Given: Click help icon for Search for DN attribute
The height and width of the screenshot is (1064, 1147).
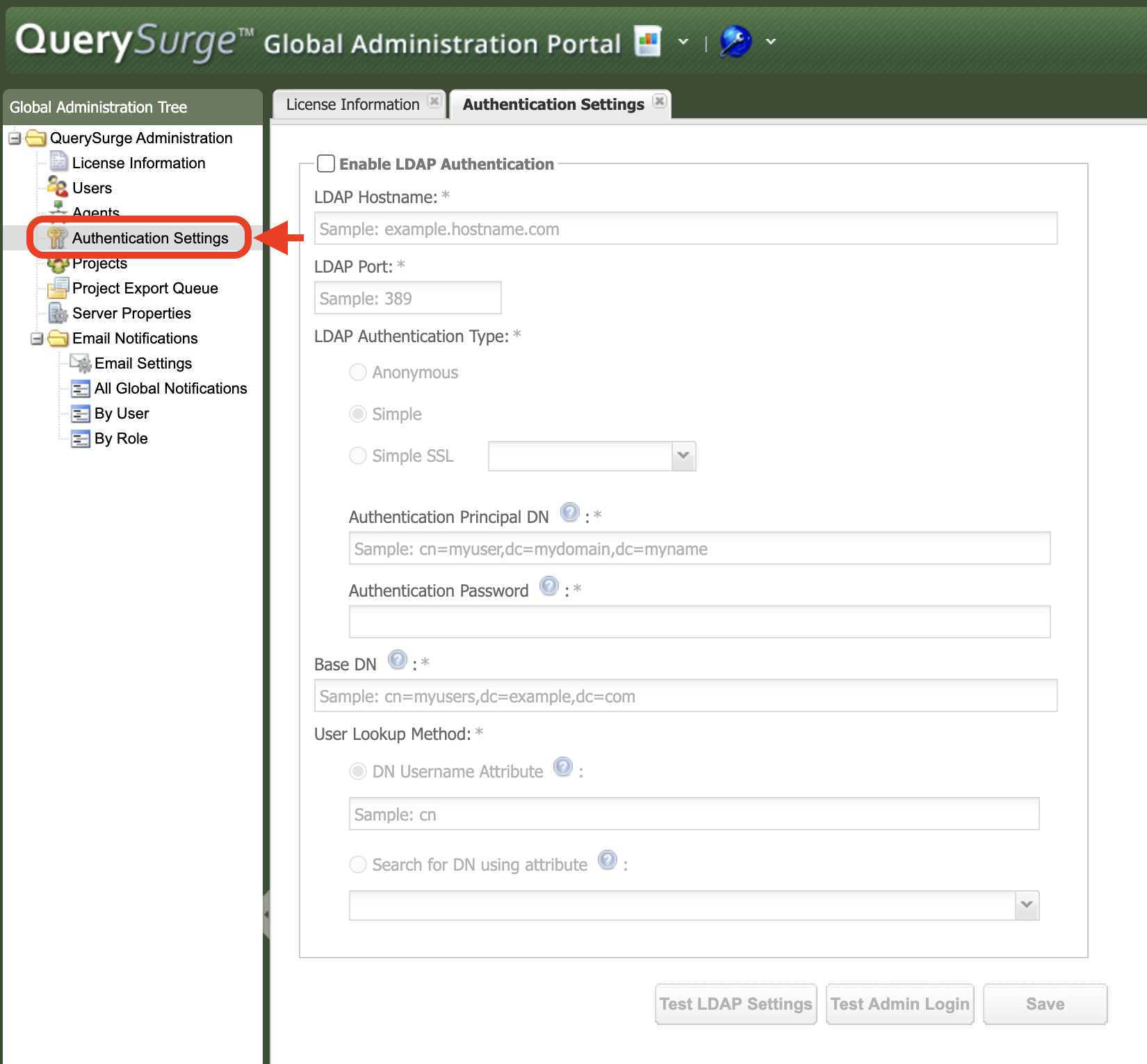Looking at the screenshot, I should [x=607, y=861].
